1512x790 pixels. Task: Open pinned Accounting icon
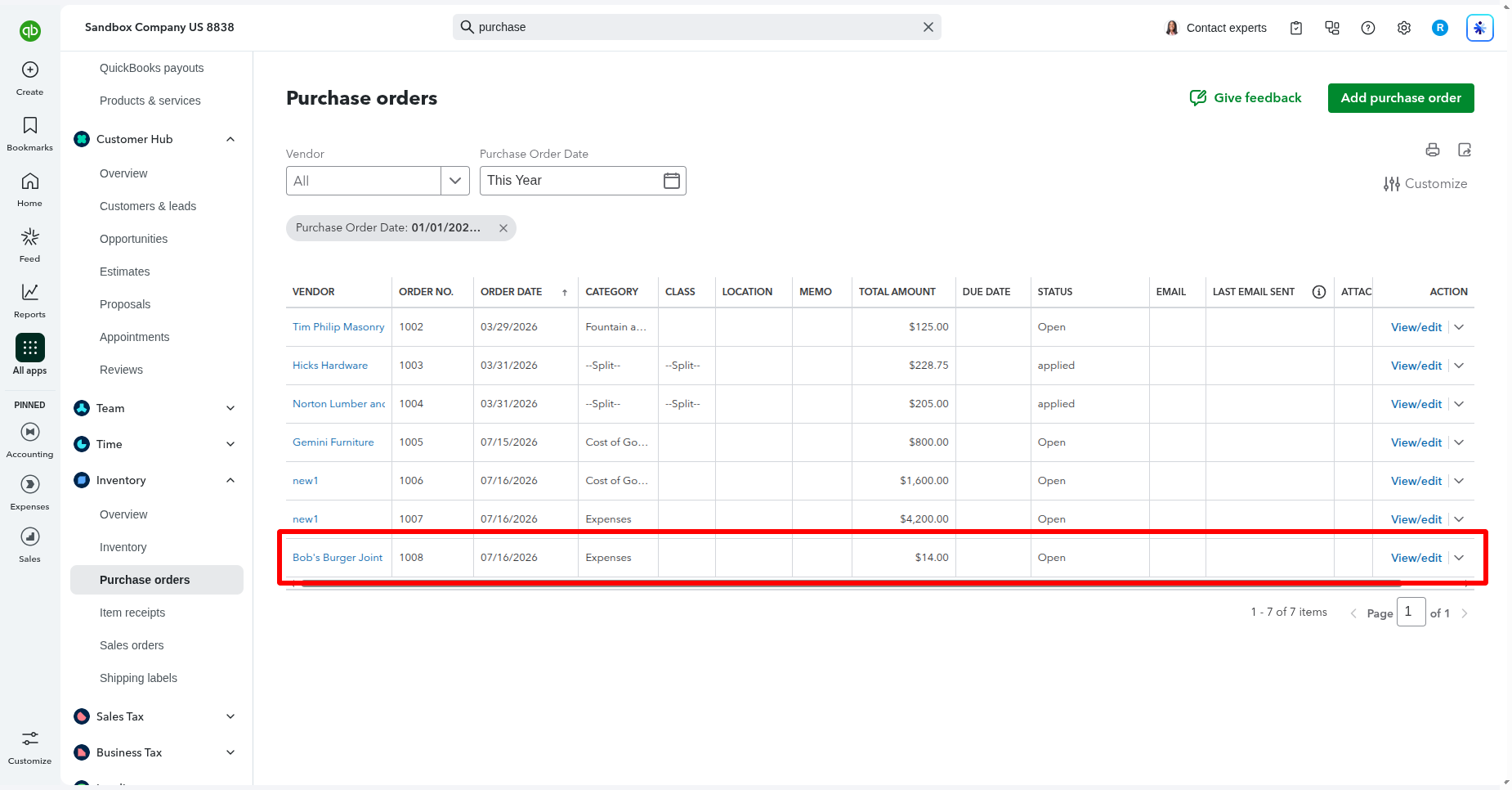[x=30, y=432]
